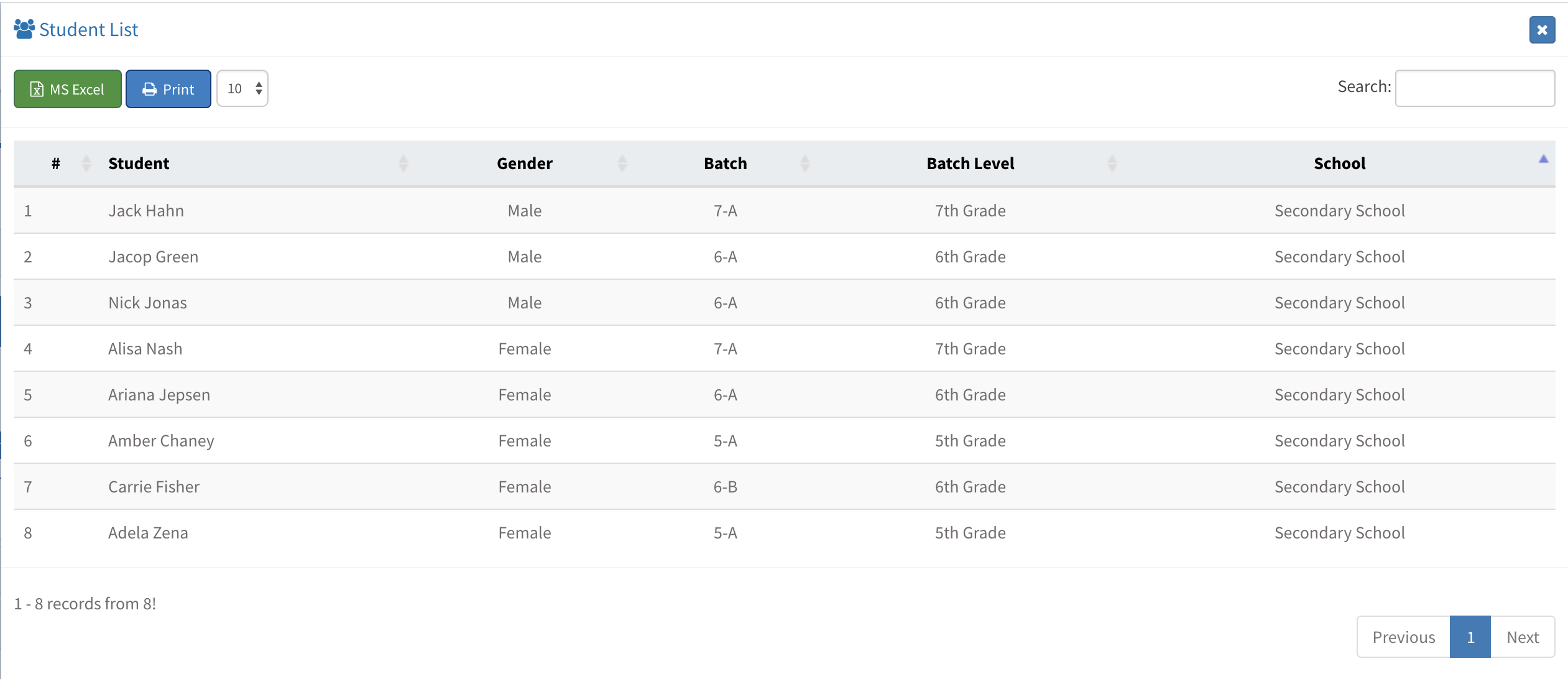Open the 10 records-per-page dropdown
This screenshot has height=679, width=1568.
point(242,88)
